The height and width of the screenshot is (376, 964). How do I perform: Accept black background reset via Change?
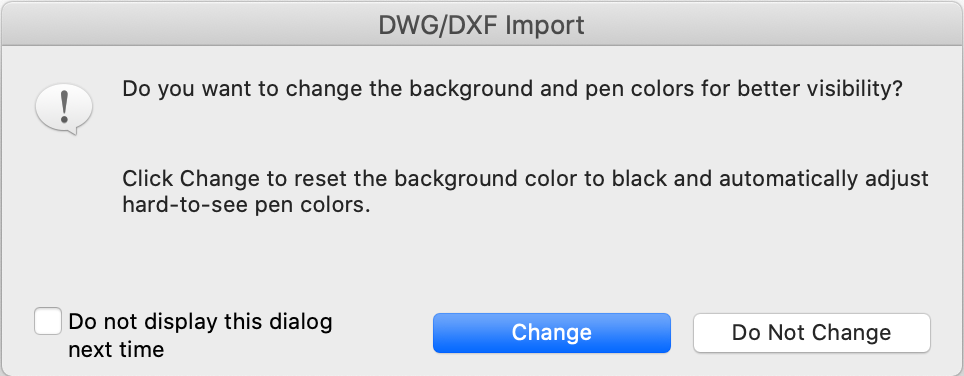[x=551, y=333]
